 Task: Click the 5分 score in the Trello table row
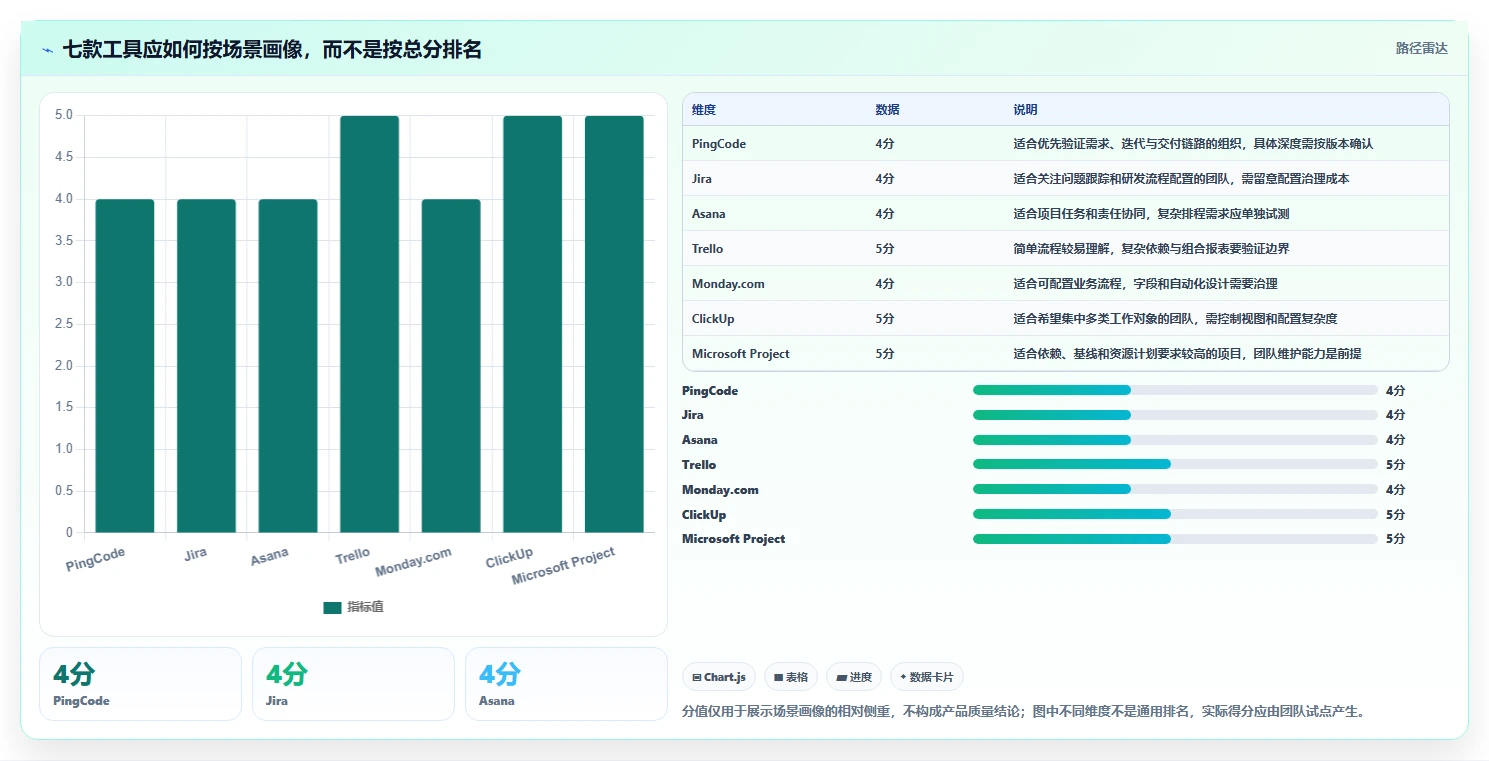coord(885,249)
